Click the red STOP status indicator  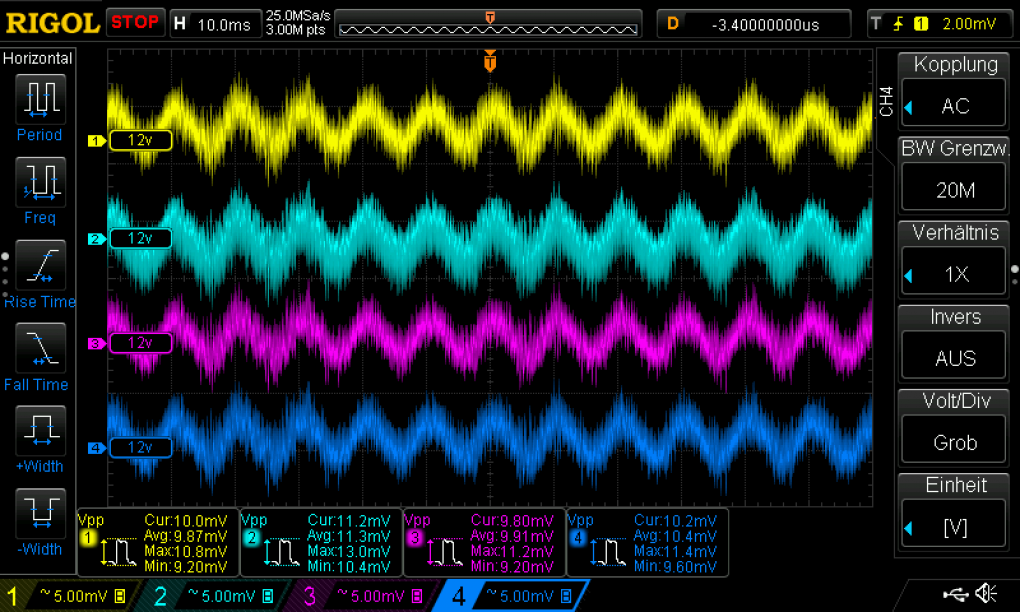point(135,23)
